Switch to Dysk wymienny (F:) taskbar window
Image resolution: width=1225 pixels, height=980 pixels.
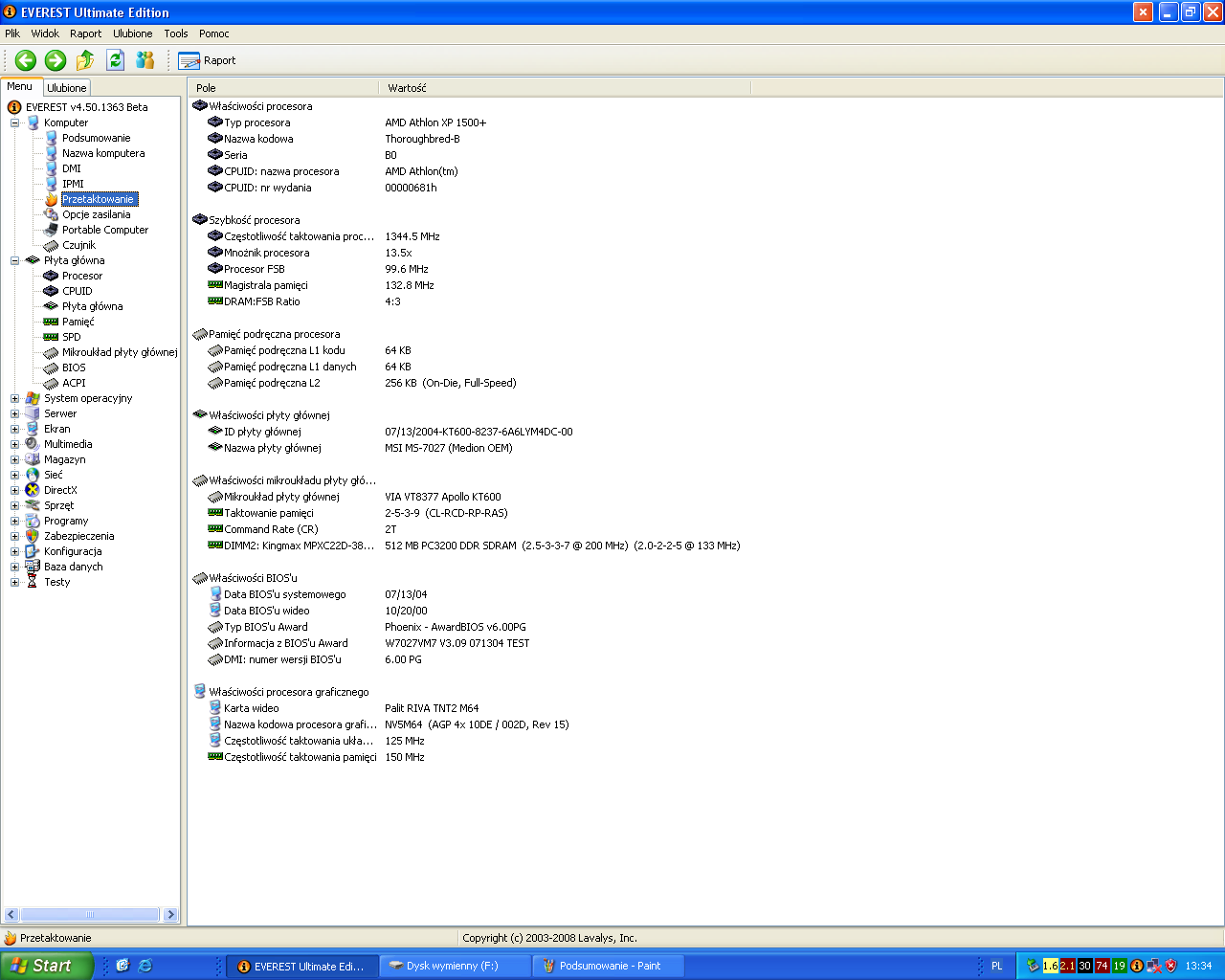(456, 966)
